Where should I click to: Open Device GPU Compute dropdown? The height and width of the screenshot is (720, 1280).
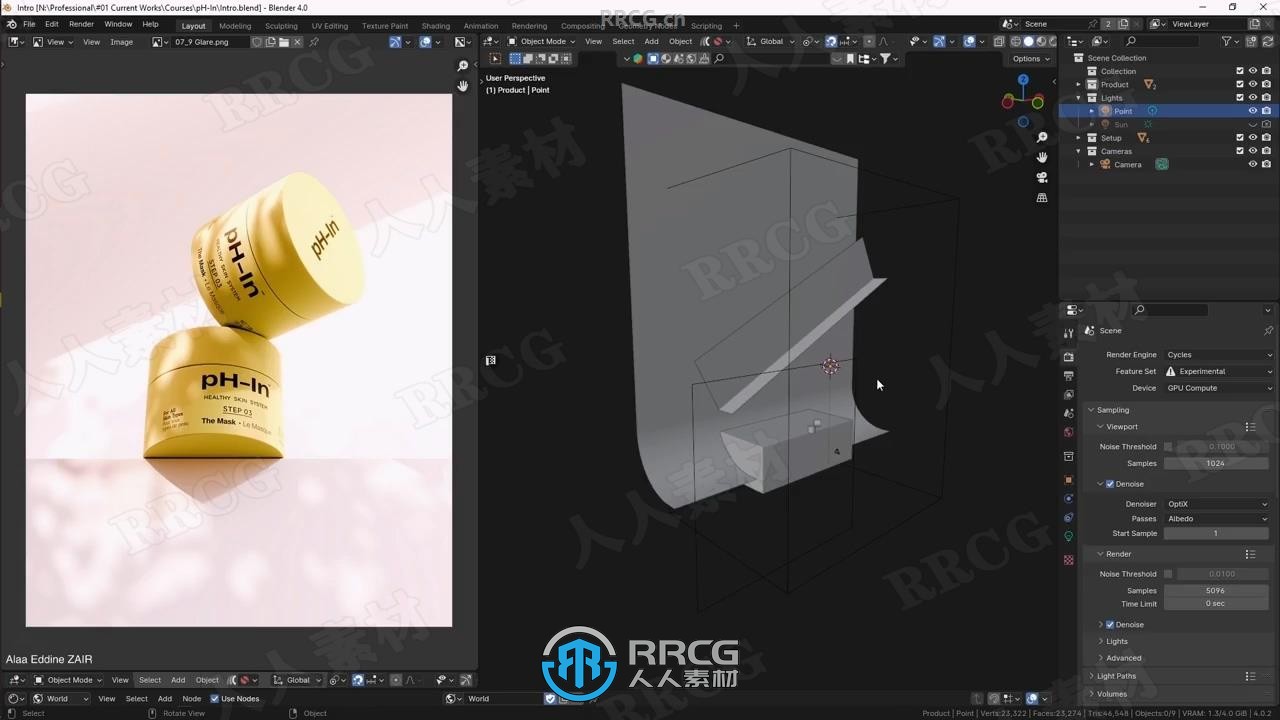1220,388
